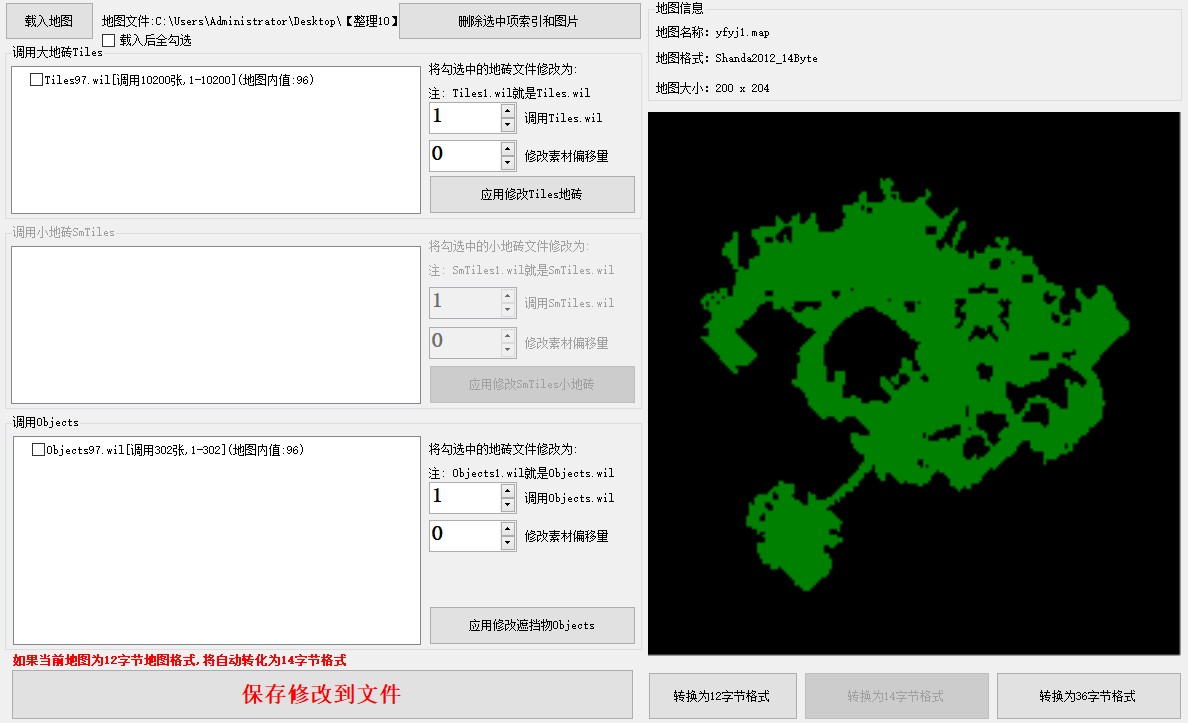This screenshot has height=723, width=1188.
Task: Increase the 调用Objects.wil value with up arrow
Action: tap(508, 491)
